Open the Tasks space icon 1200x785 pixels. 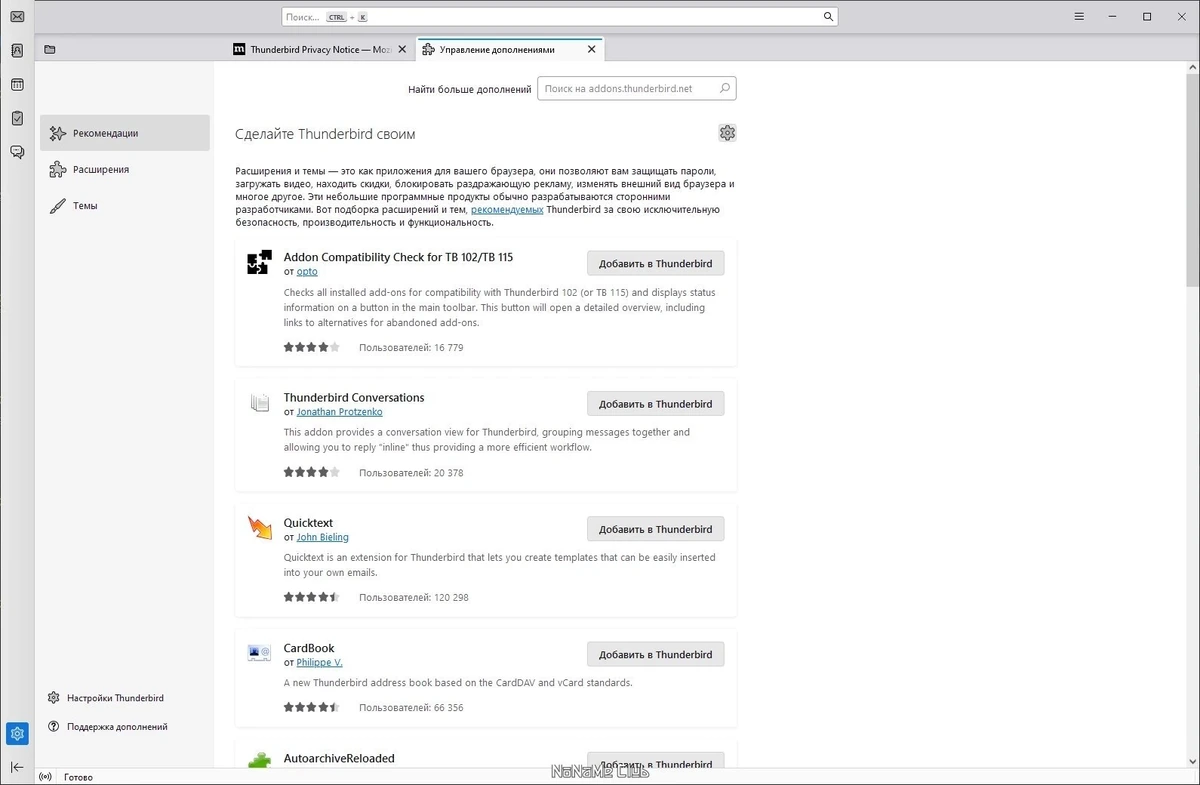17,118
